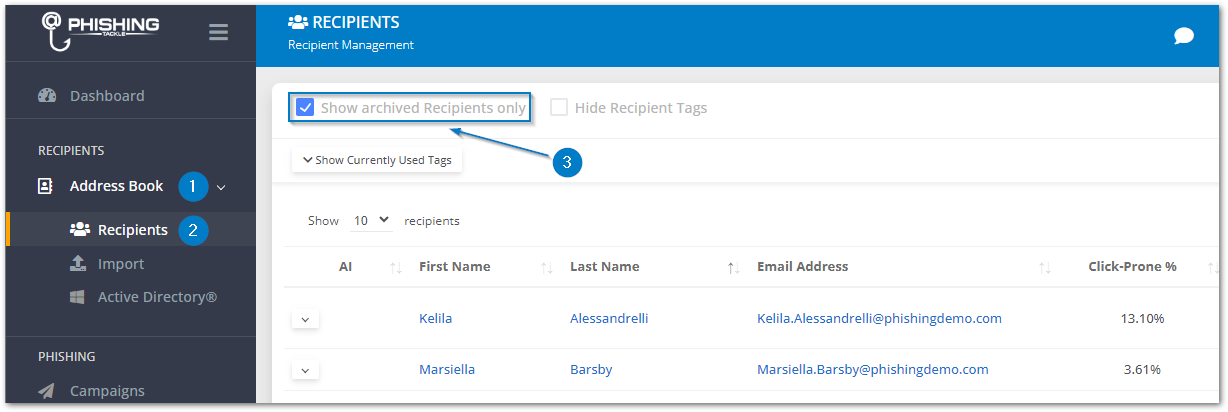Sort by First Name column arrows
The width and height of the screenshot is (1228, 412).
coord(547,267)
